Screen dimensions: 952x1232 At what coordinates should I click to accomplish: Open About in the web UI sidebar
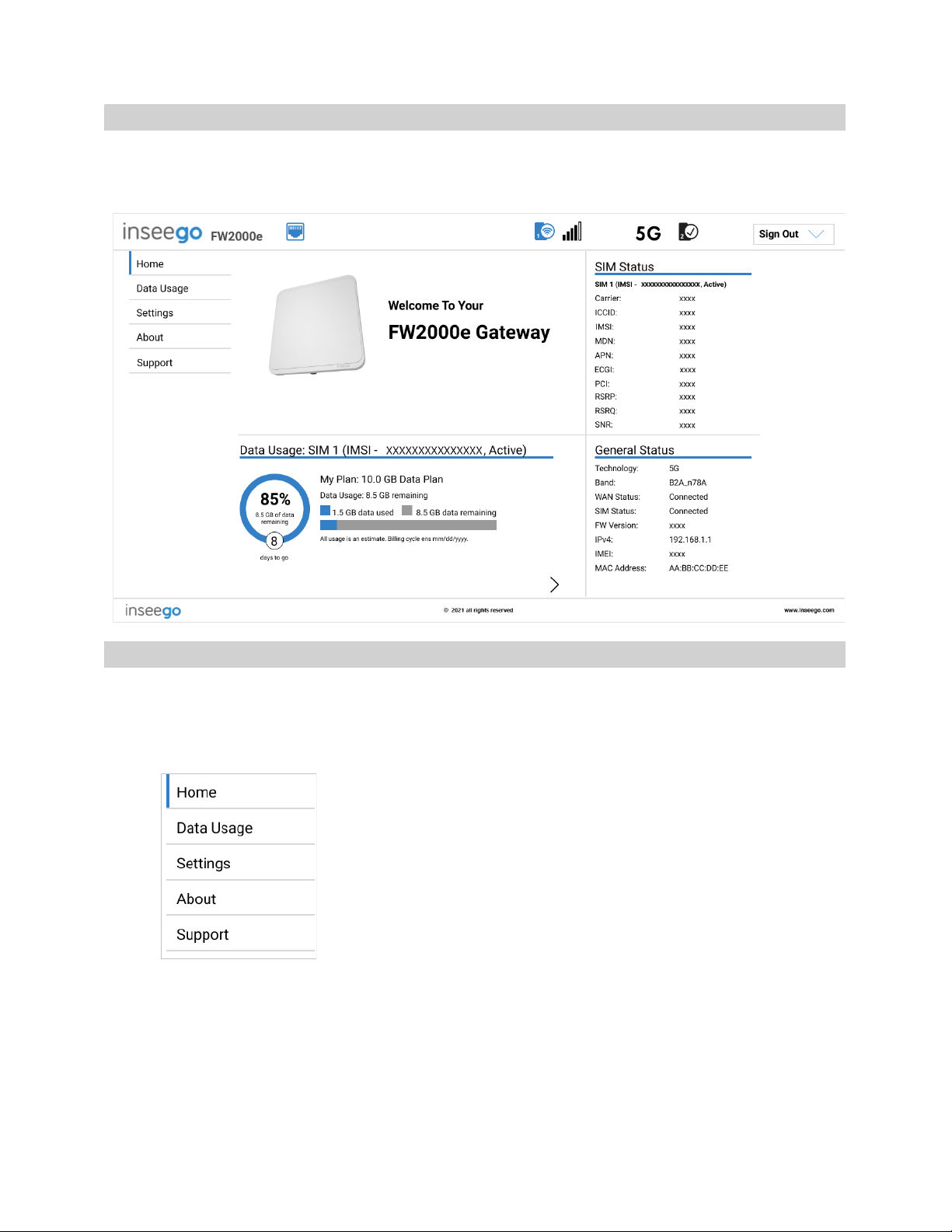click(180, 337)
